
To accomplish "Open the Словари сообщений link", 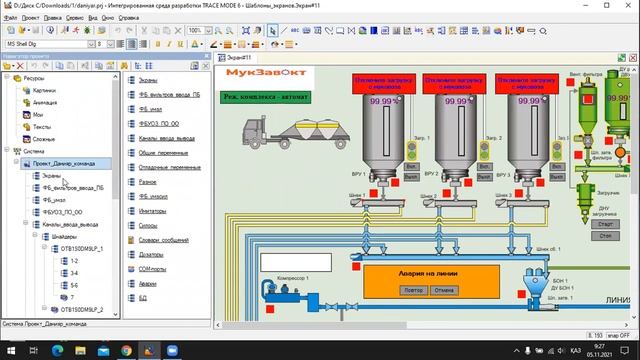I will pos(164,240).
